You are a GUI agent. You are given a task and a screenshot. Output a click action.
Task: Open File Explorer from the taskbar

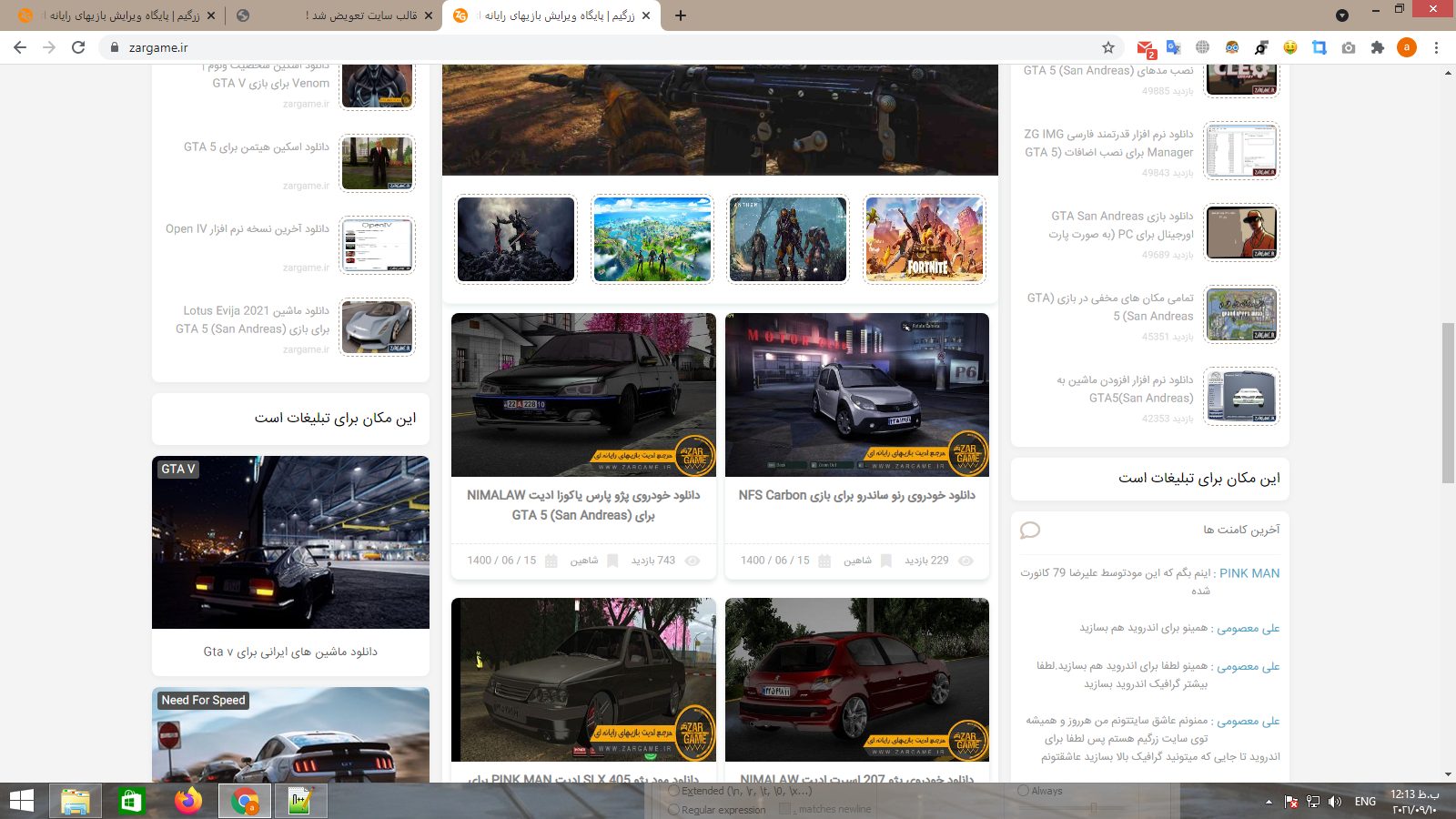[75, 801]
